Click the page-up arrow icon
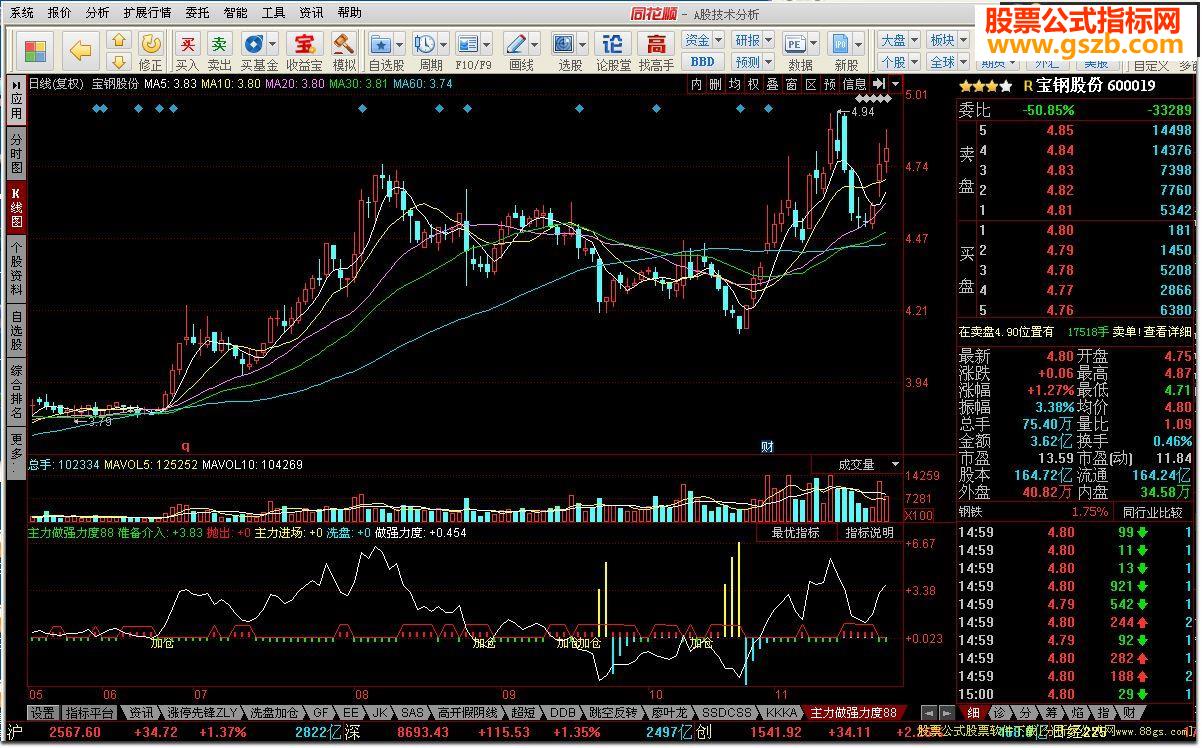Viewport: 1202px width, 748px height. (118, 41)
